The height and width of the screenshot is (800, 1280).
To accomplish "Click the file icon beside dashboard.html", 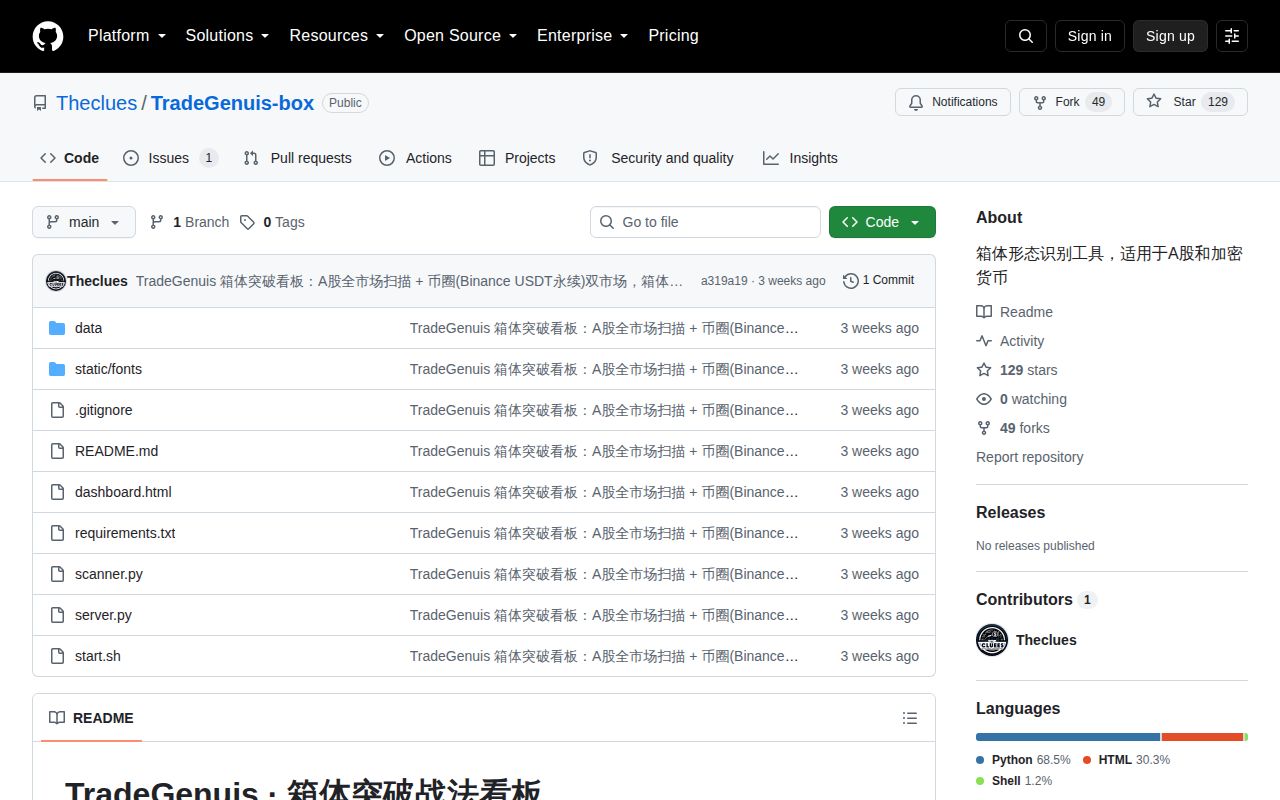I will 57,492.
